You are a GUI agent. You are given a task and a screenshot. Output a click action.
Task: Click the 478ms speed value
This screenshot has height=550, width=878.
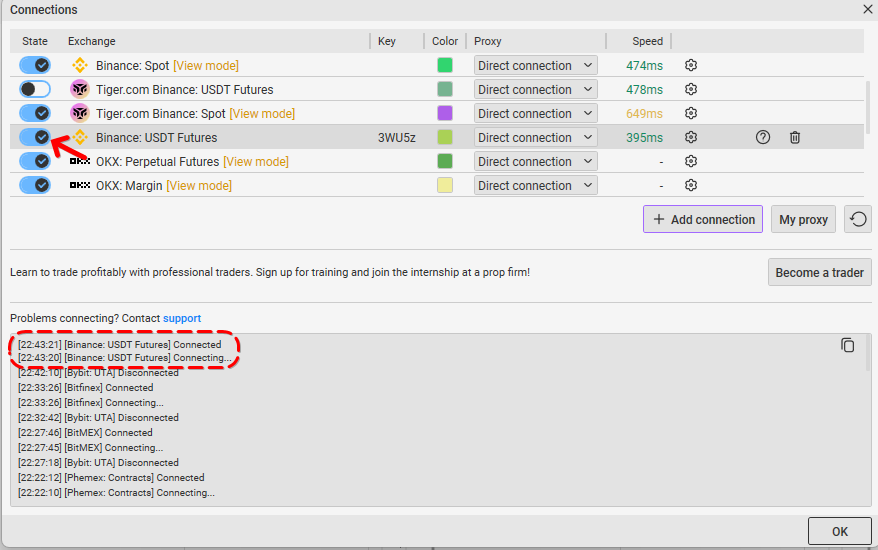[x=644, y=90]
